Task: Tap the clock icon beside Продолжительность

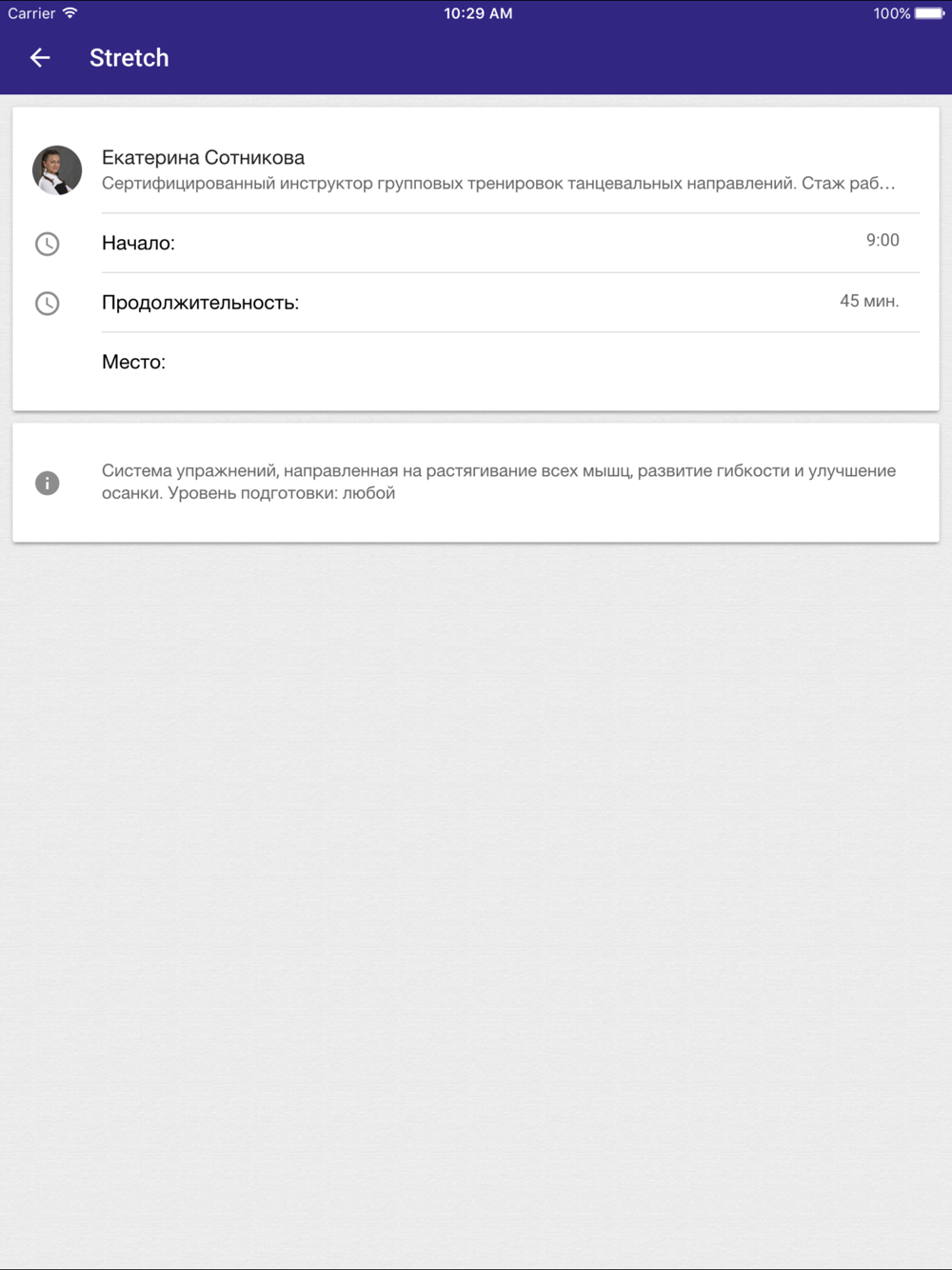Action: pos(47,304)
